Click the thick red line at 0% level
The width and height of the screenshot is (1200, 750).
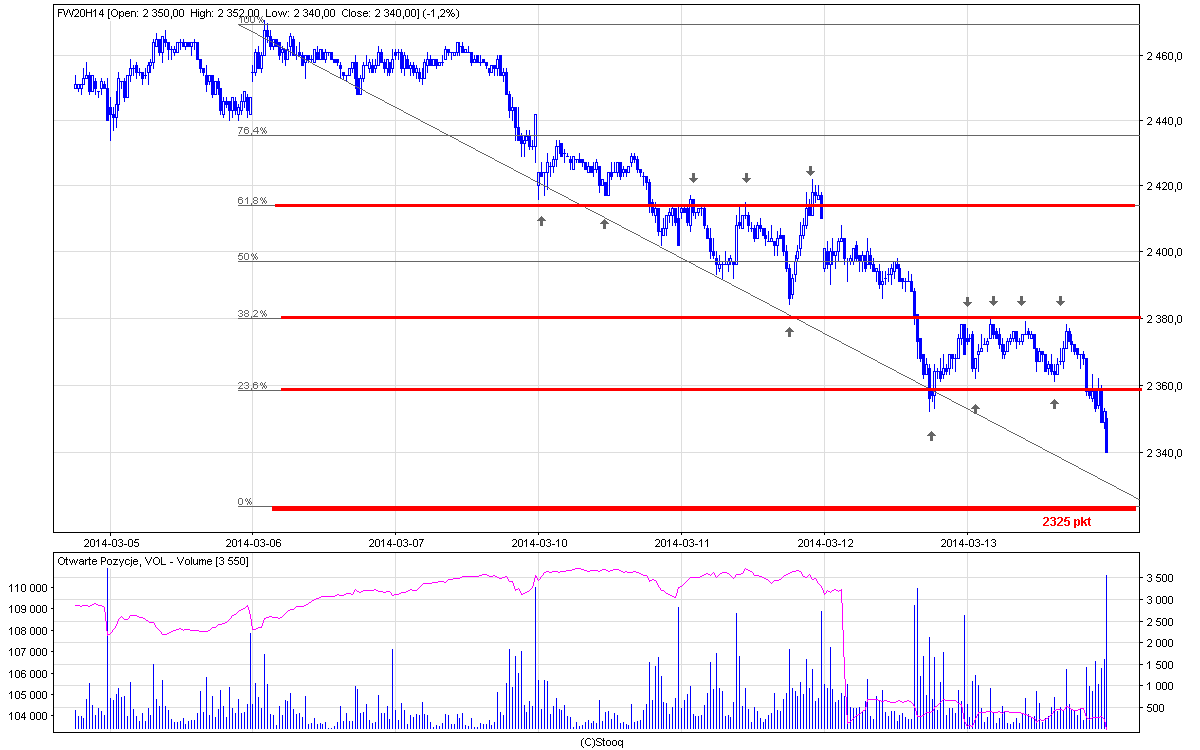click(704, 508)
